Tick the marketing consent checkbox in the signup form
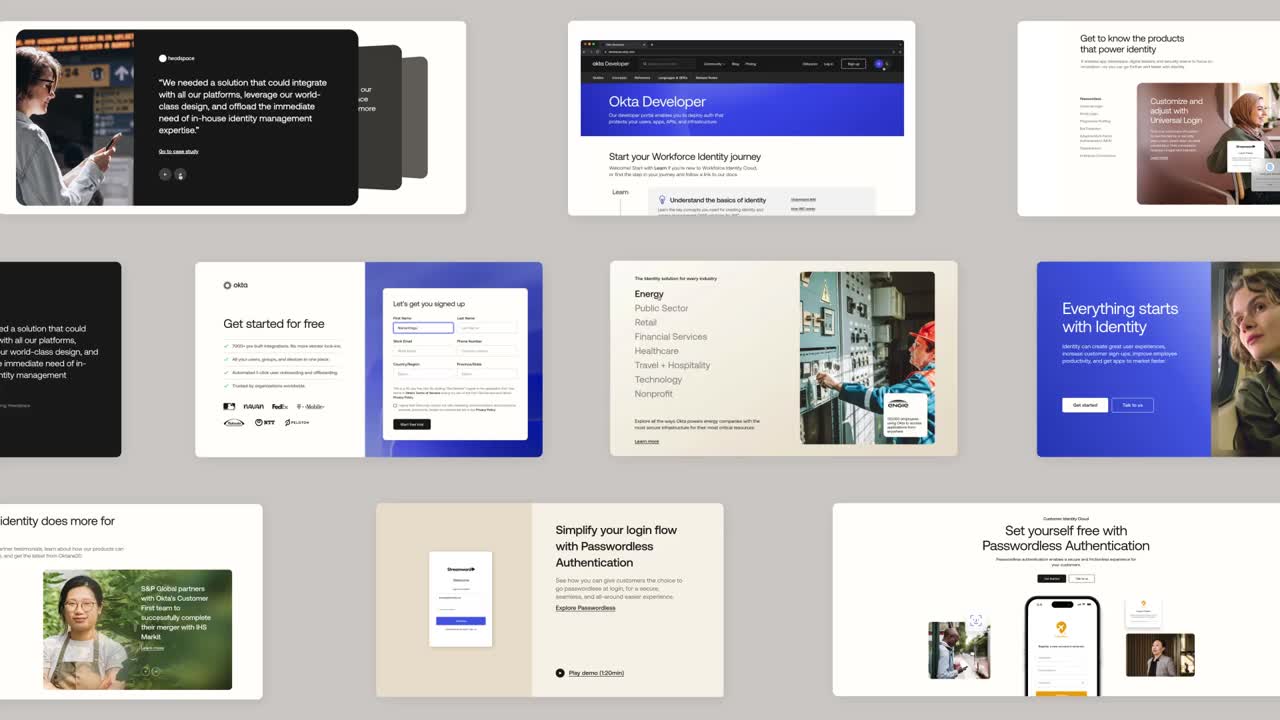The image size is (1280, 720). click(x=395, y=405)
